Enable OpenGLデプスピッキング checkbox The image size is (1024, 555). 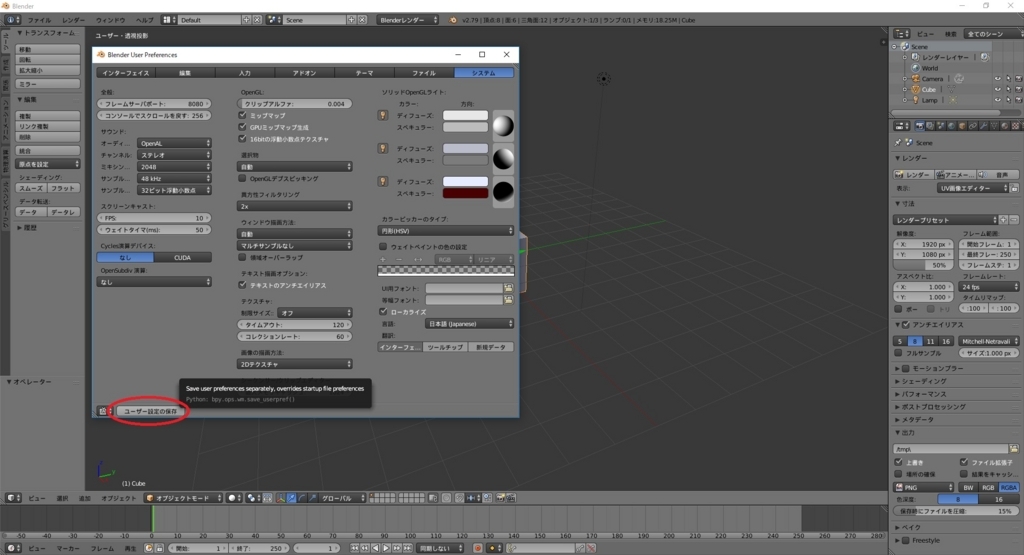pos(242,178)
